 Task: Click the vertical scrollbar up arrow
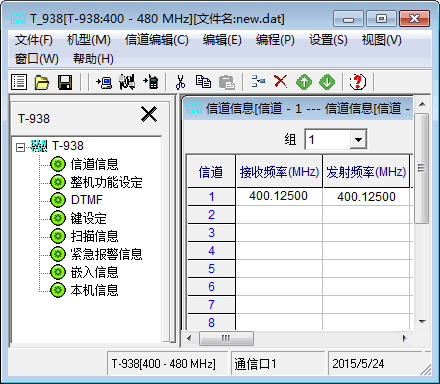(x=422, y=104)
